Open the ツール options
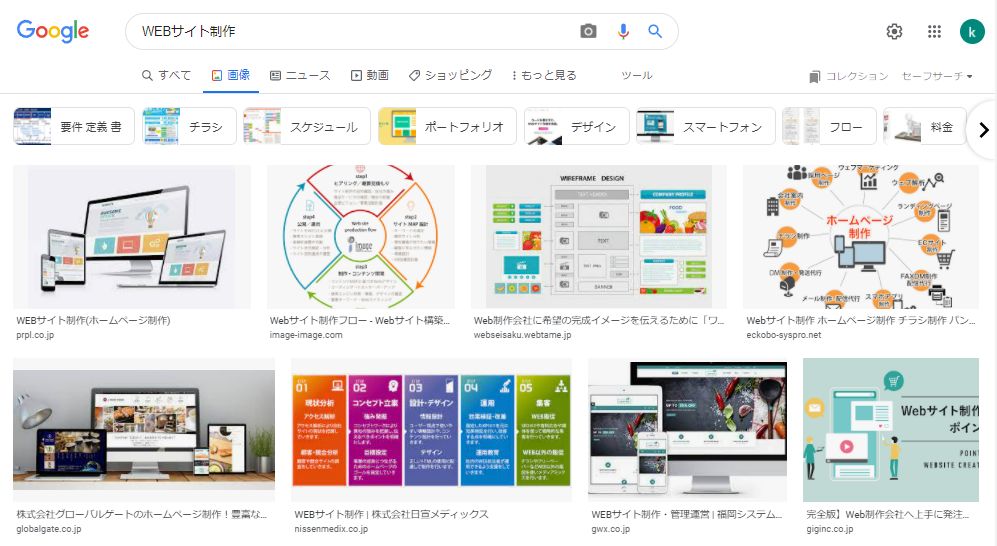The image size is (997, 546). coord(636,75)
